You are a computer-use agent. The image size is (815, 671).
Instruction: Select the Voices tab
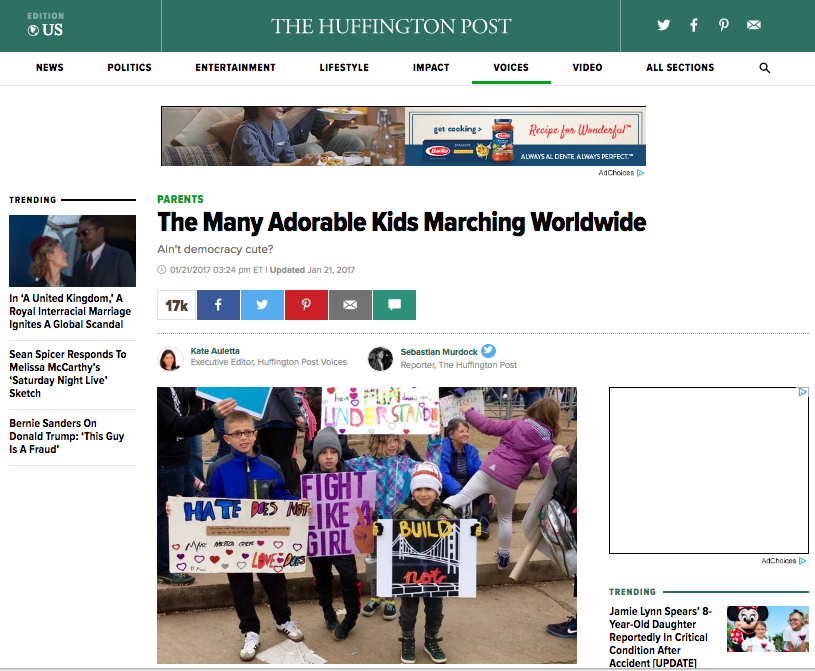pyautogui.click(x=511, y=68)
